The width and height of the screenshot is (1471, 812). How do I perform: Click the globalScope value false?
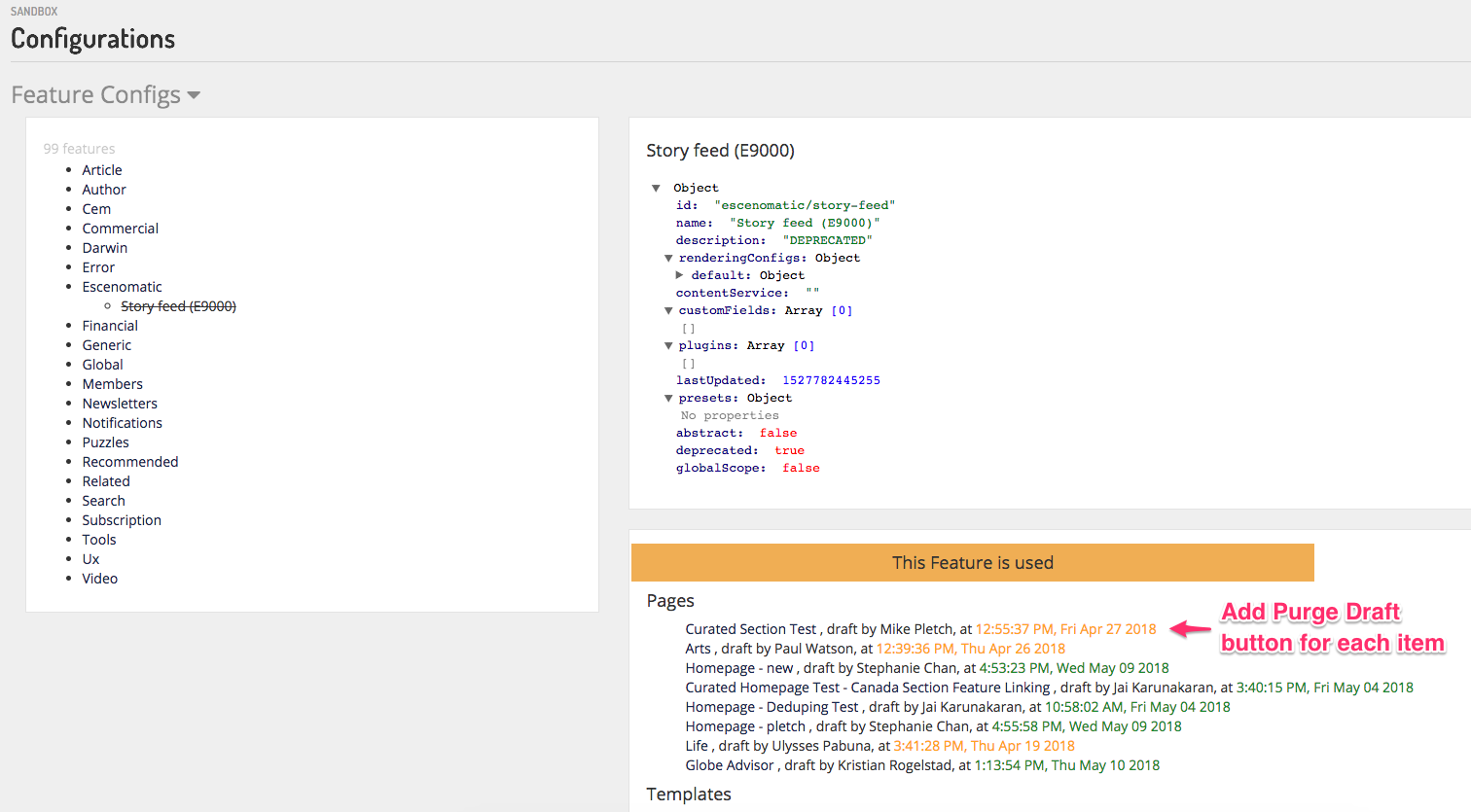click(x=801, y=468)
